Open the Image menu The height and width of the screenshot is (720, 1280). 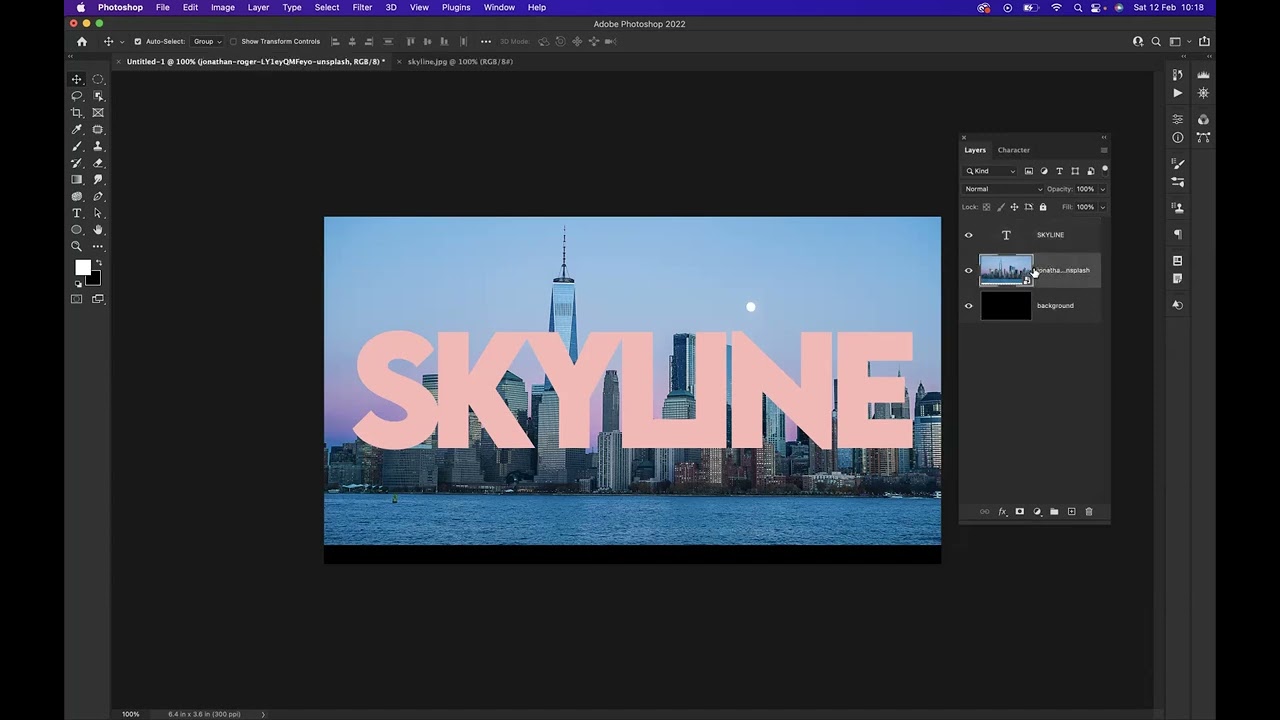coord(222,7)
